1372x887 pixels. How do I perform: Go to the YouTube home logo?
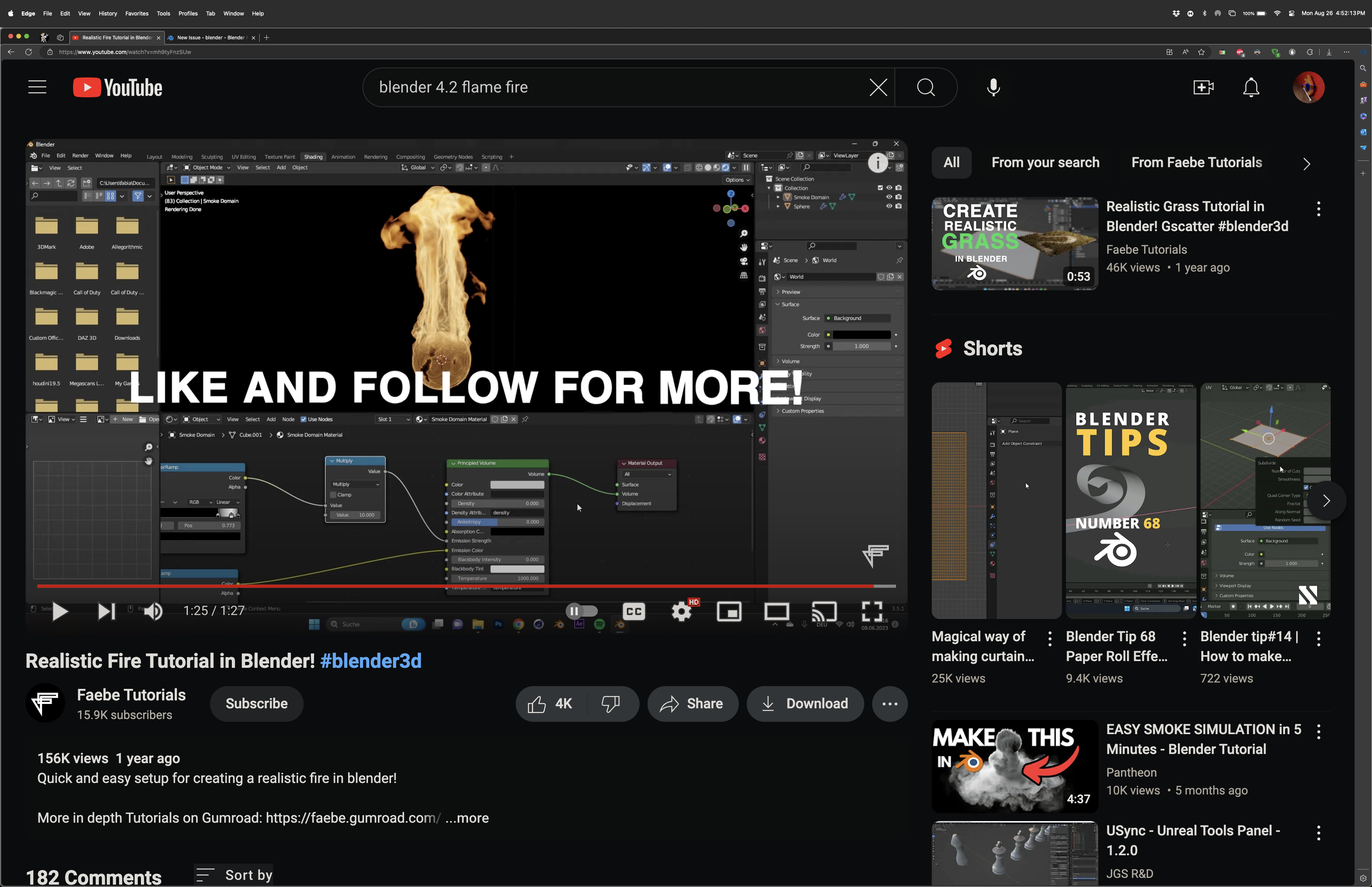(x=118, y=87)
